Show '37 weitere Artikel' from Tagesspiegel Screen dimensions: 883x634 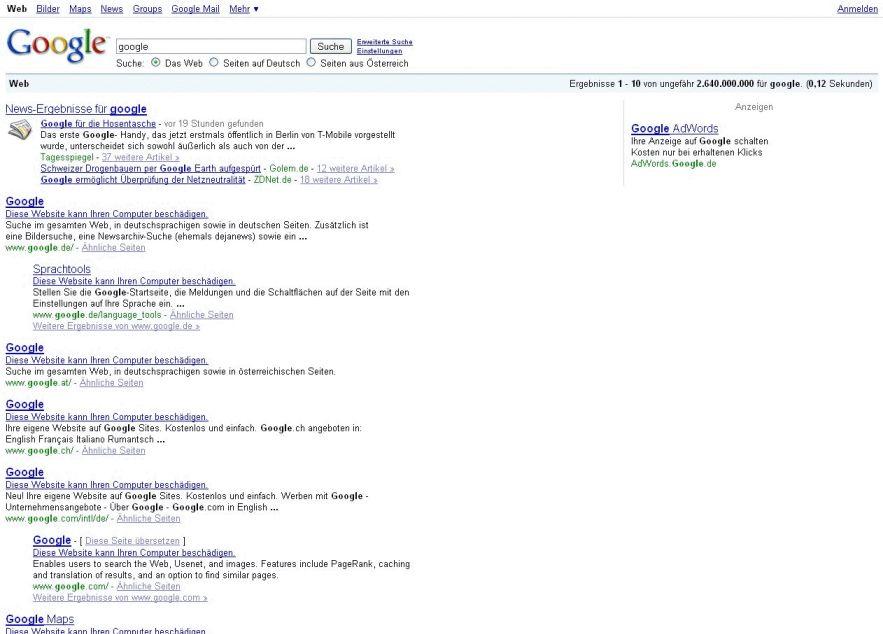[140, 157]
